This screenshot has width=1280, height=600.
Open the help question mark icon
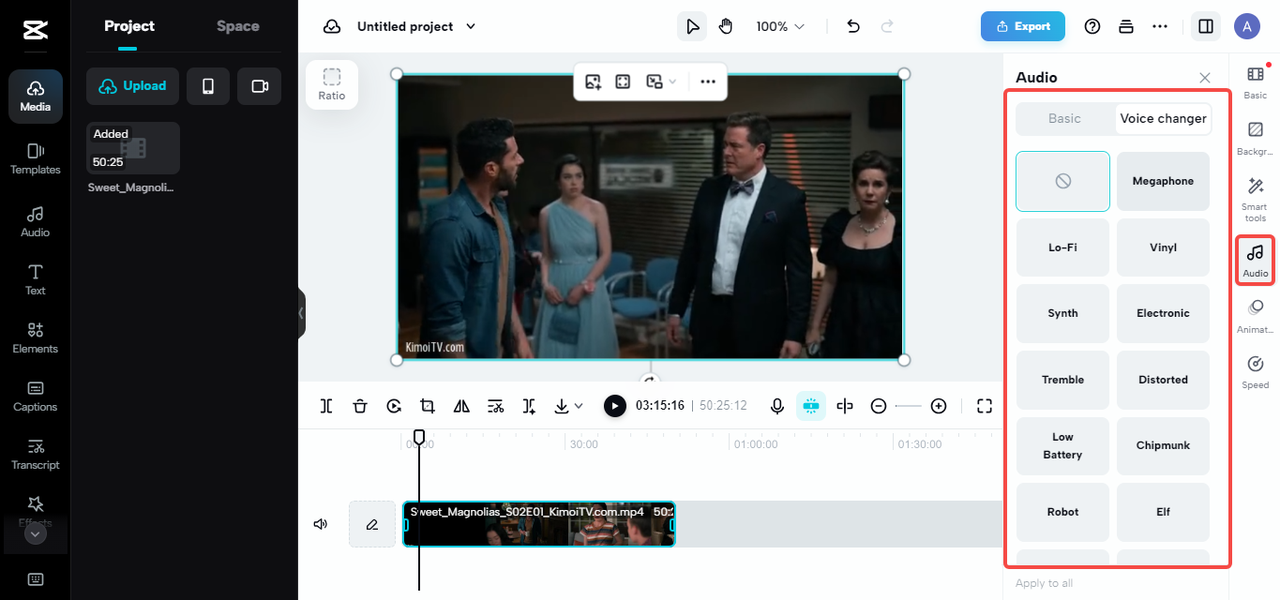(x=1092, y=26)
